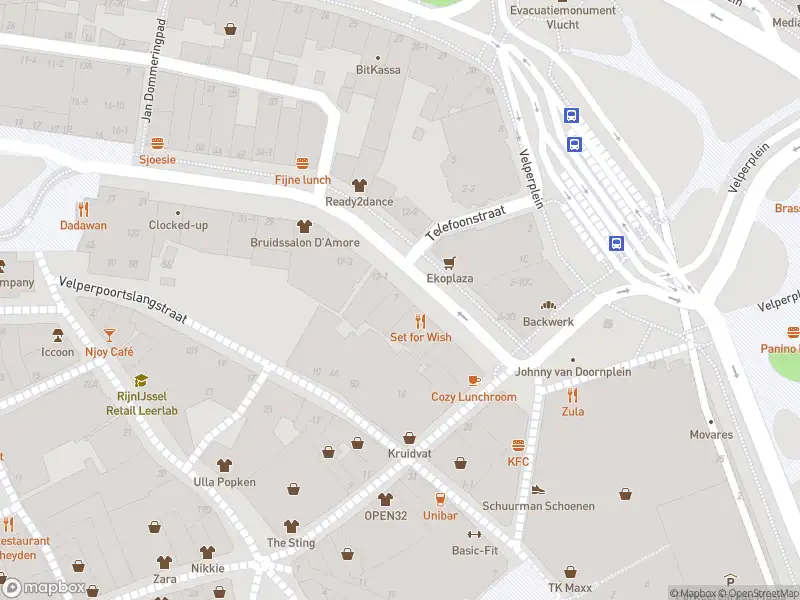
Task: Click the Ekoplaza shopping cart icon
Action: pyautogui.click(x=449, y=263)
